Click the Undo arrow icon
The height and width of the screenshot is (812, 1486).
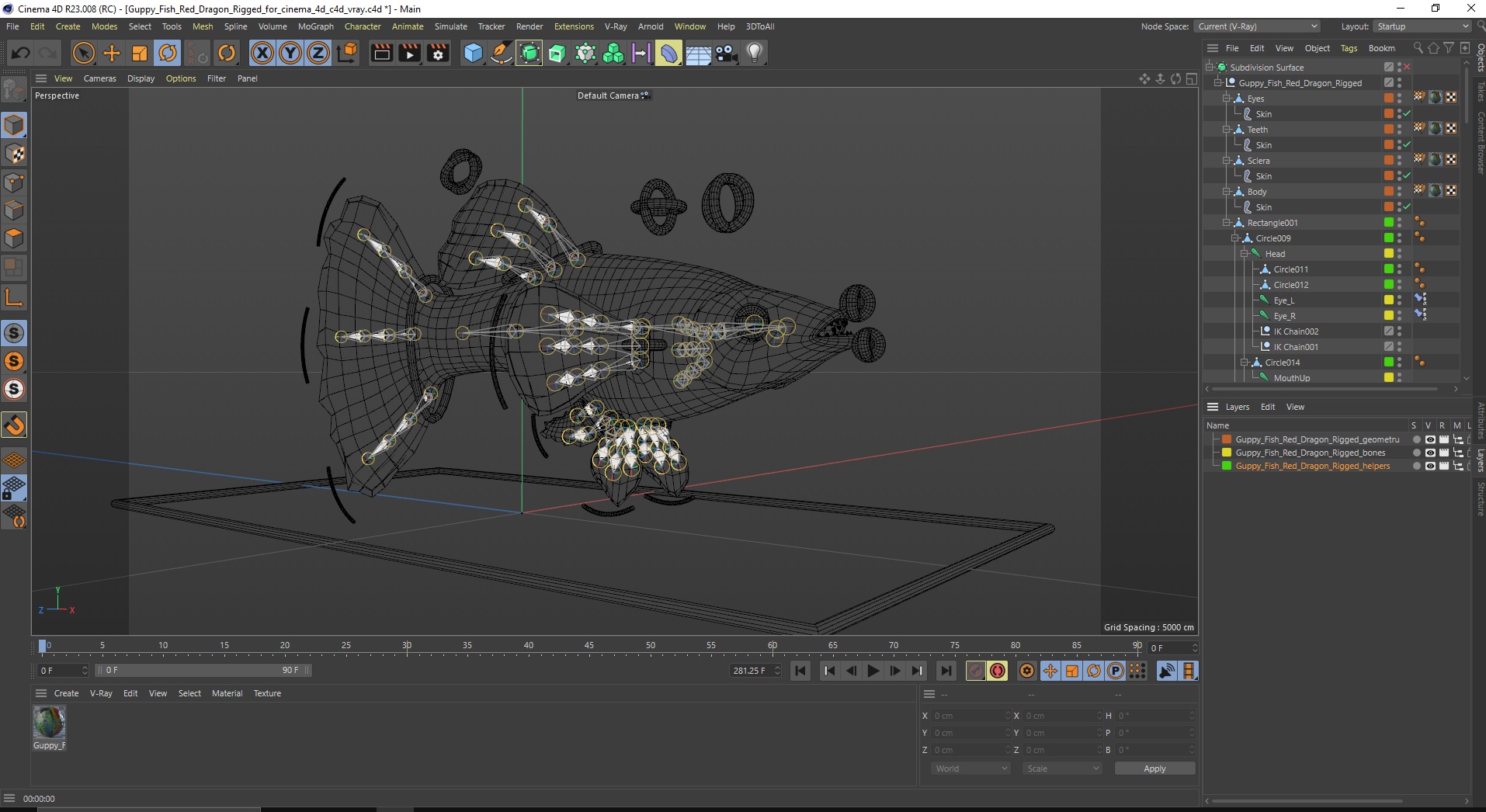click(x=21, y=53)
